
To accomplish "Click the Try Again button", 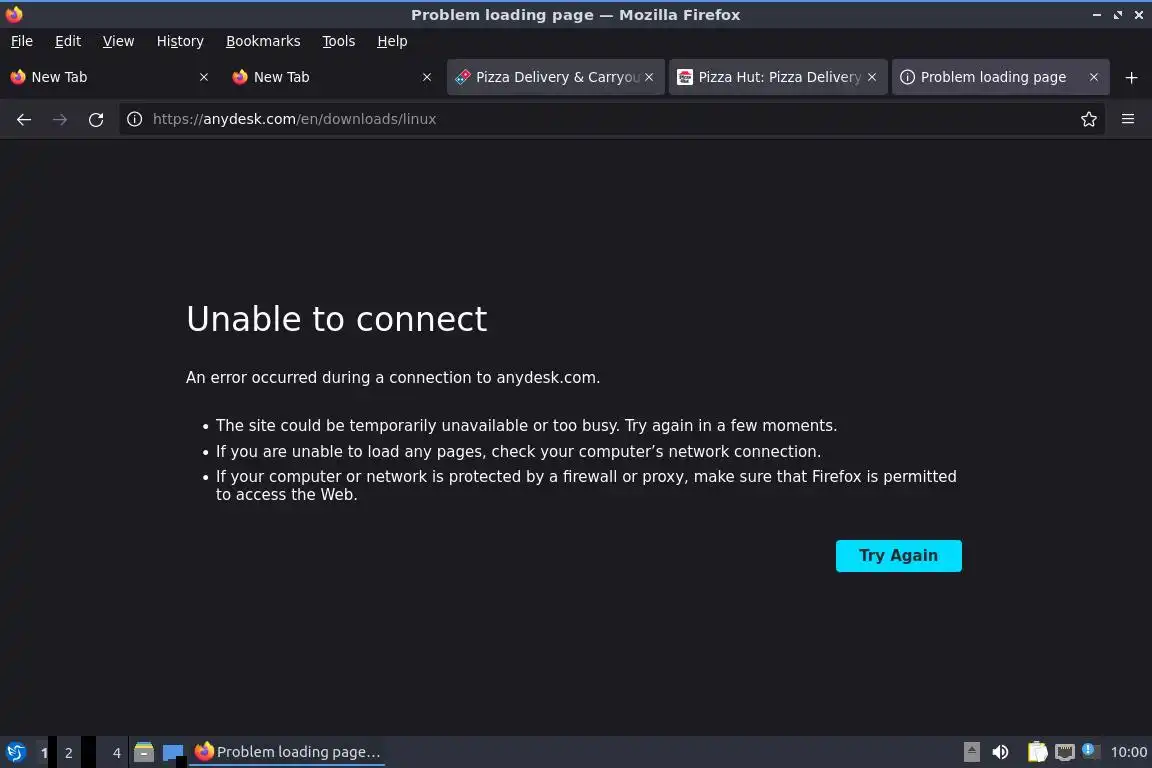I will [899, 556].
